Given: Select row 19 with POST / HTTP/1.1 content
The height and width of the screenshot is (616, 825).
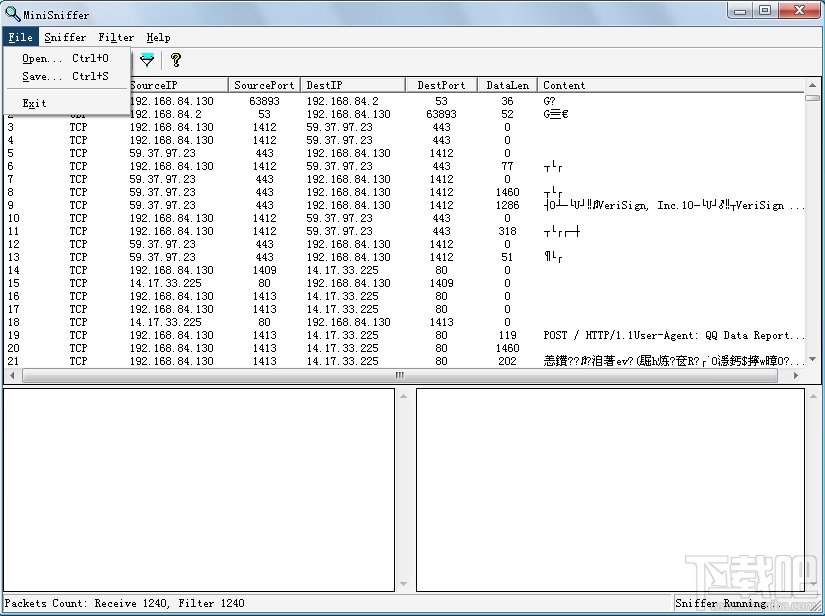Looking at the screenshot, I should click(405, 335).
